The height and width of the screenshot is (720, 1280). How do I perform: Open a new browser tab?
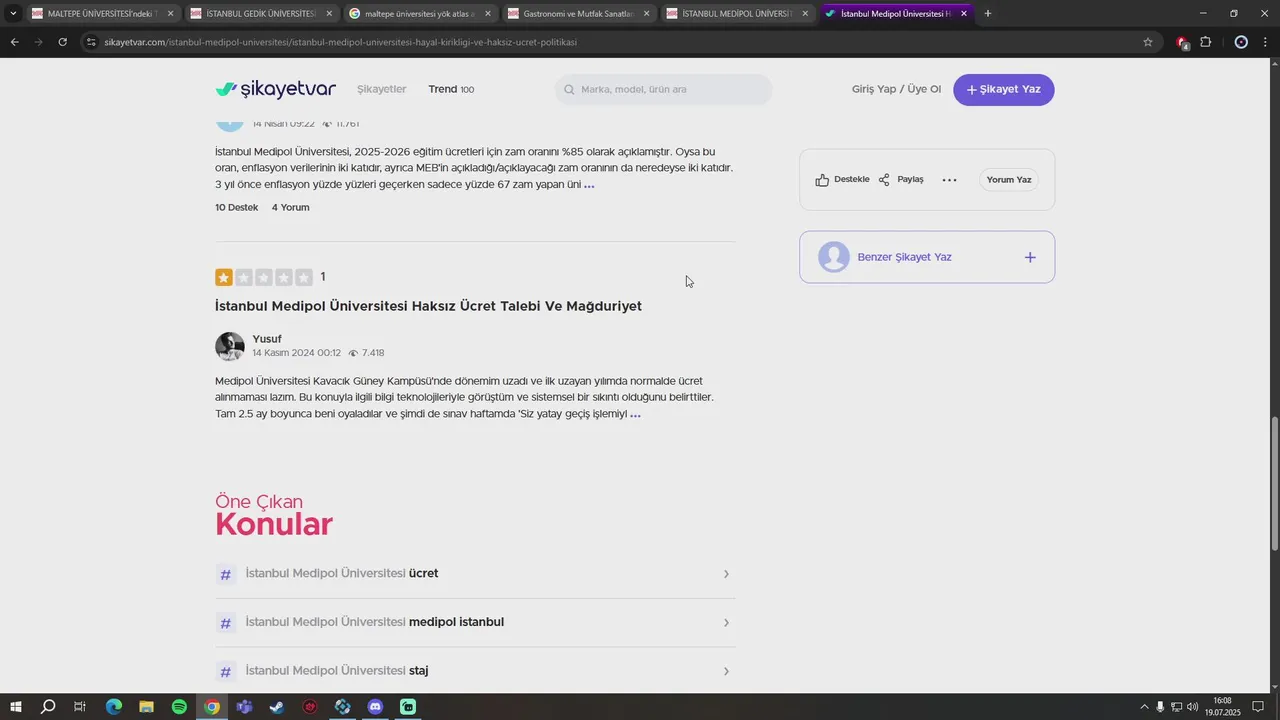[x=988, y=14]
